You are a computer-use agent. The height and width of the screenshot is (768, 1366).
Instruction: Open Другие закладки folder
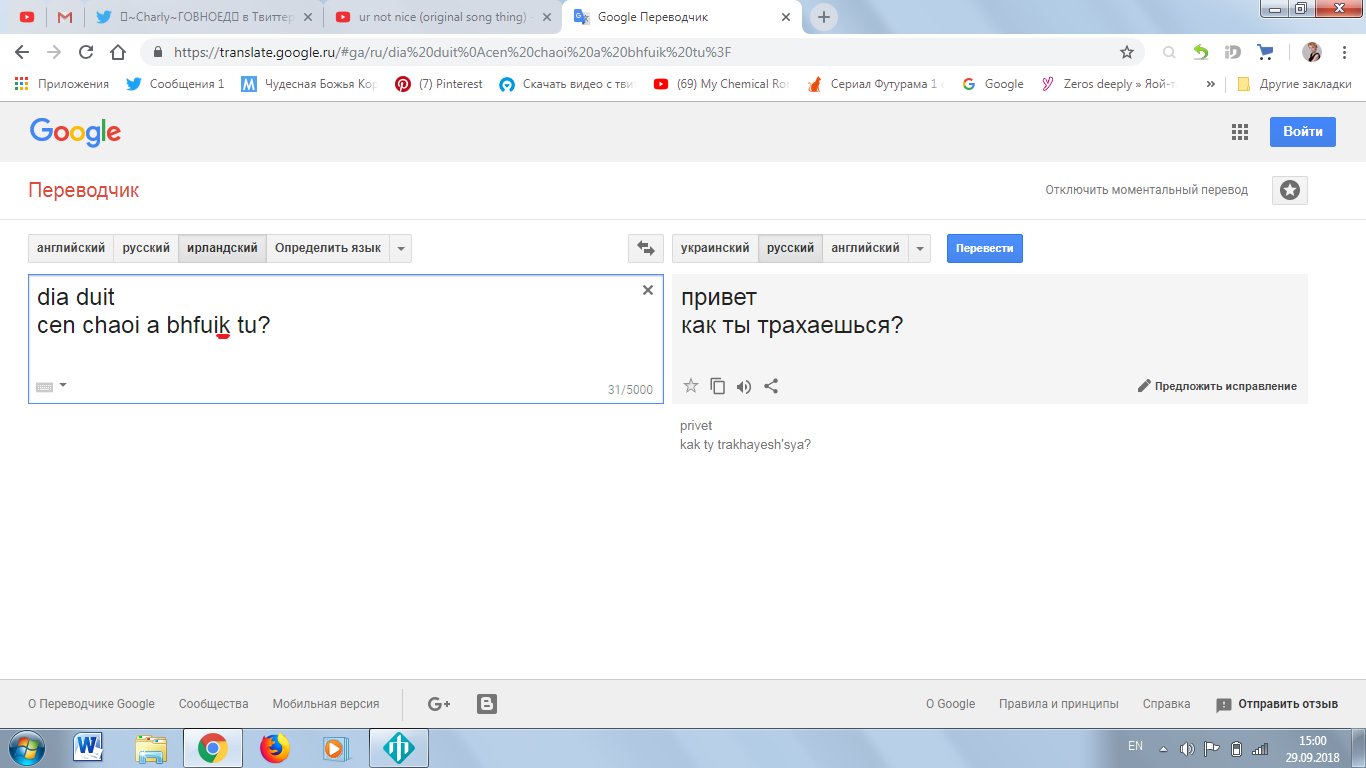(x=1295, y=84)
